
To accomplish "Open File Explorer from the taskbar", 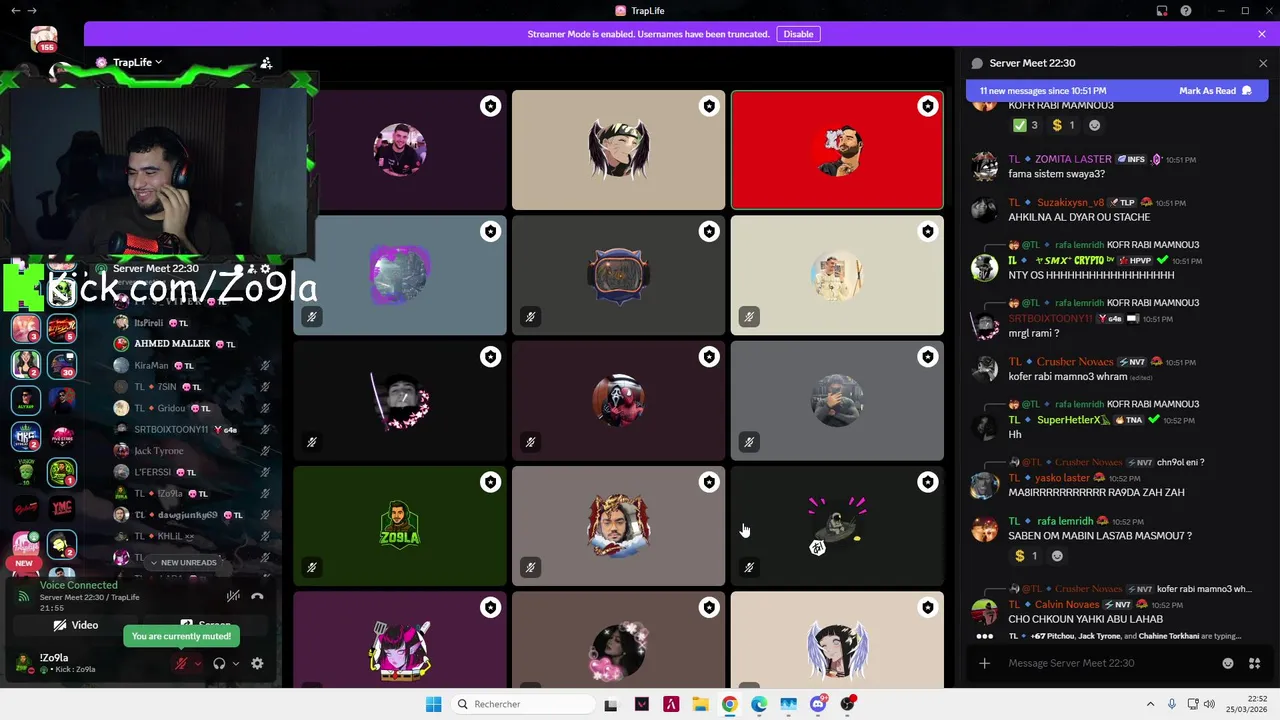I will (700, 704).
